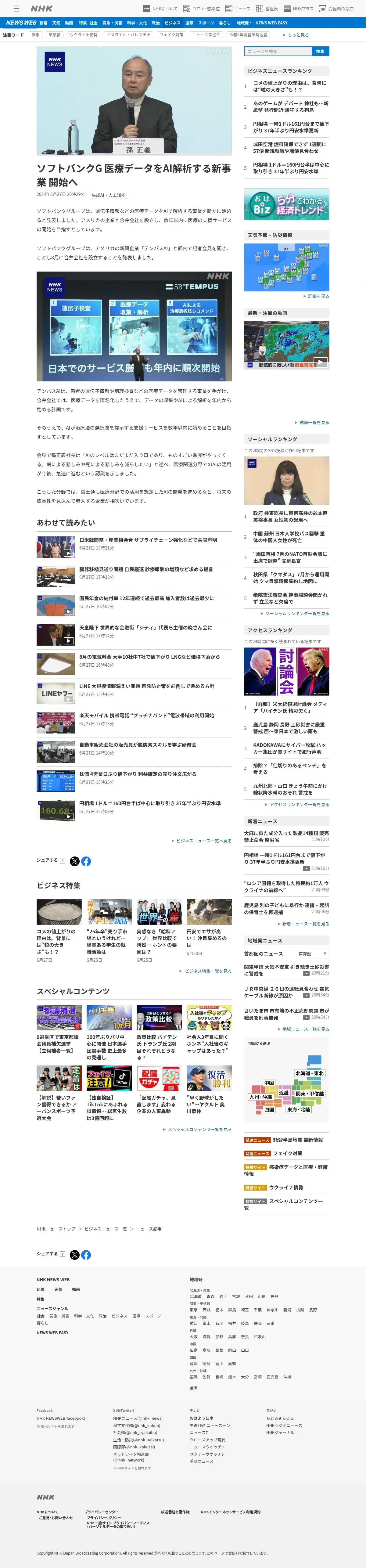The width and height of the screenshot is (366, 1568).
Task: Share via X icon below the related articles
Action: 74,861
